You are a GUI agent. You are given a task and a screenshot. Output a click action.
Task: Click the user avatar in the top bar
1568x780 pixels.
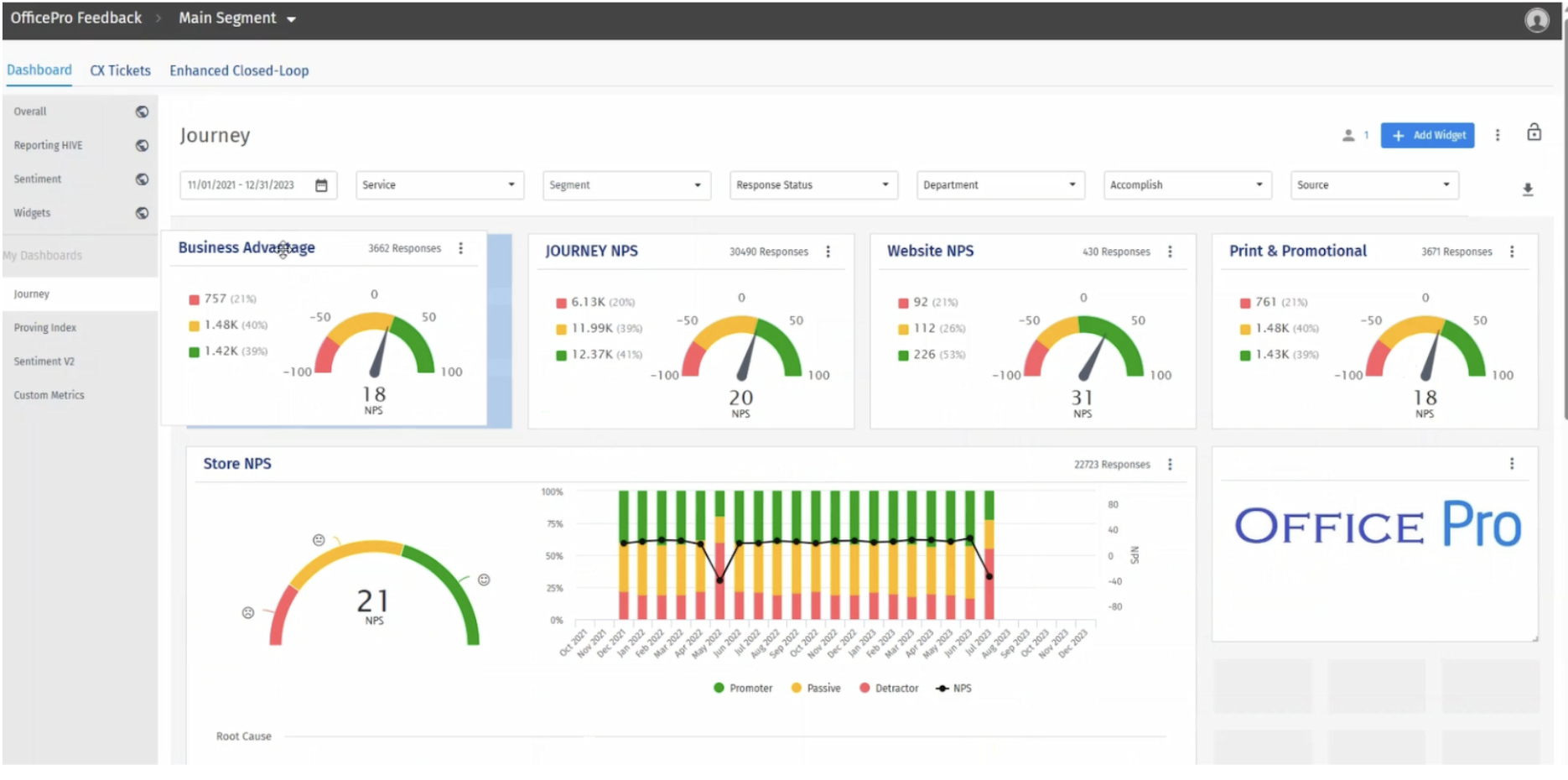pyautogui.click(x=1538, y=18)
